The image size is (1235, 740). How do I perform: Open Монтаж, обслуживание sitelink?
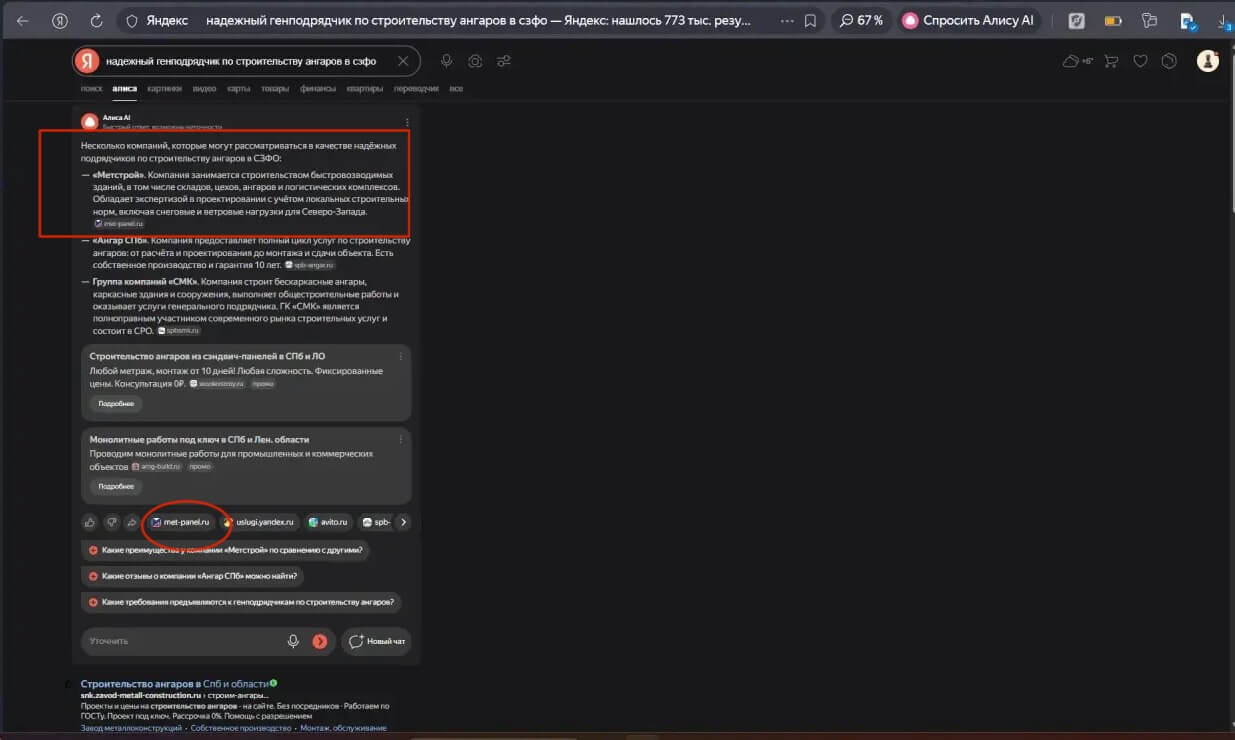[x=343, y=728]
